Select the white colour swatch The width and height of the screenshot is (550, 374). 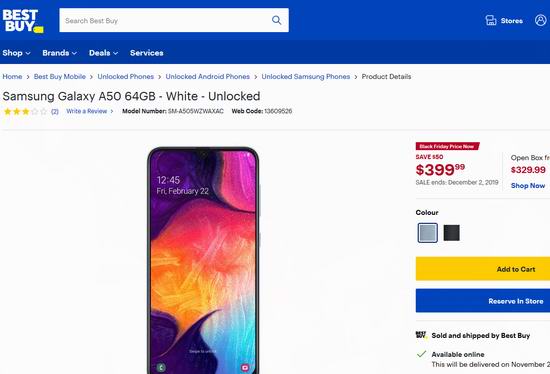tap(428, 233)
